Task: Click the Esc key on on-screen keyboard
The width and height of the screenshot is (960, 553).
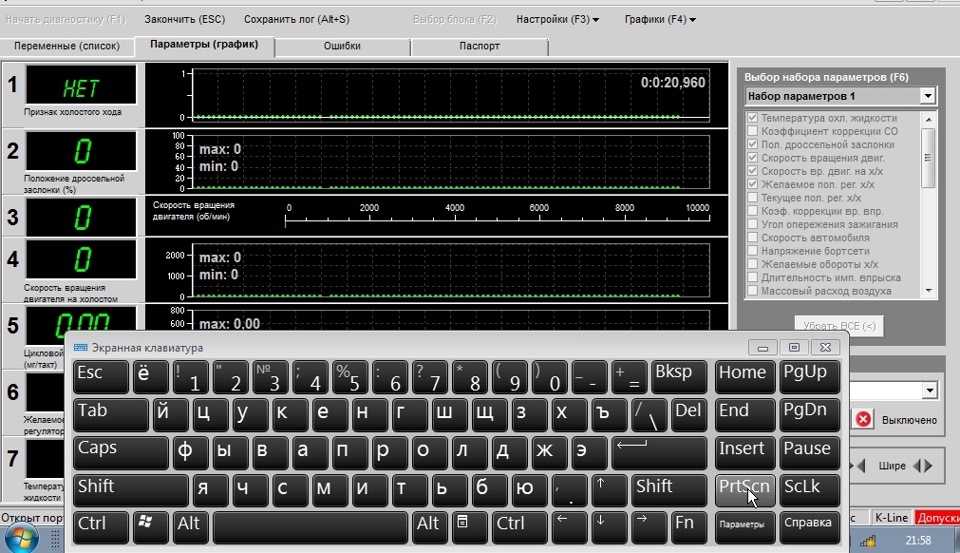Action: tap(100, 376)
